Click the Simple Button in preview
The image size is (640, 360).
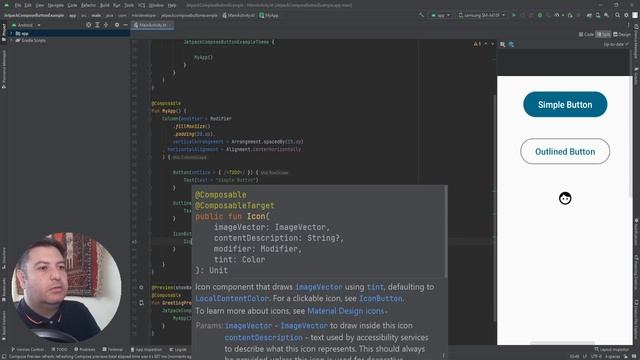click(565, 104)
